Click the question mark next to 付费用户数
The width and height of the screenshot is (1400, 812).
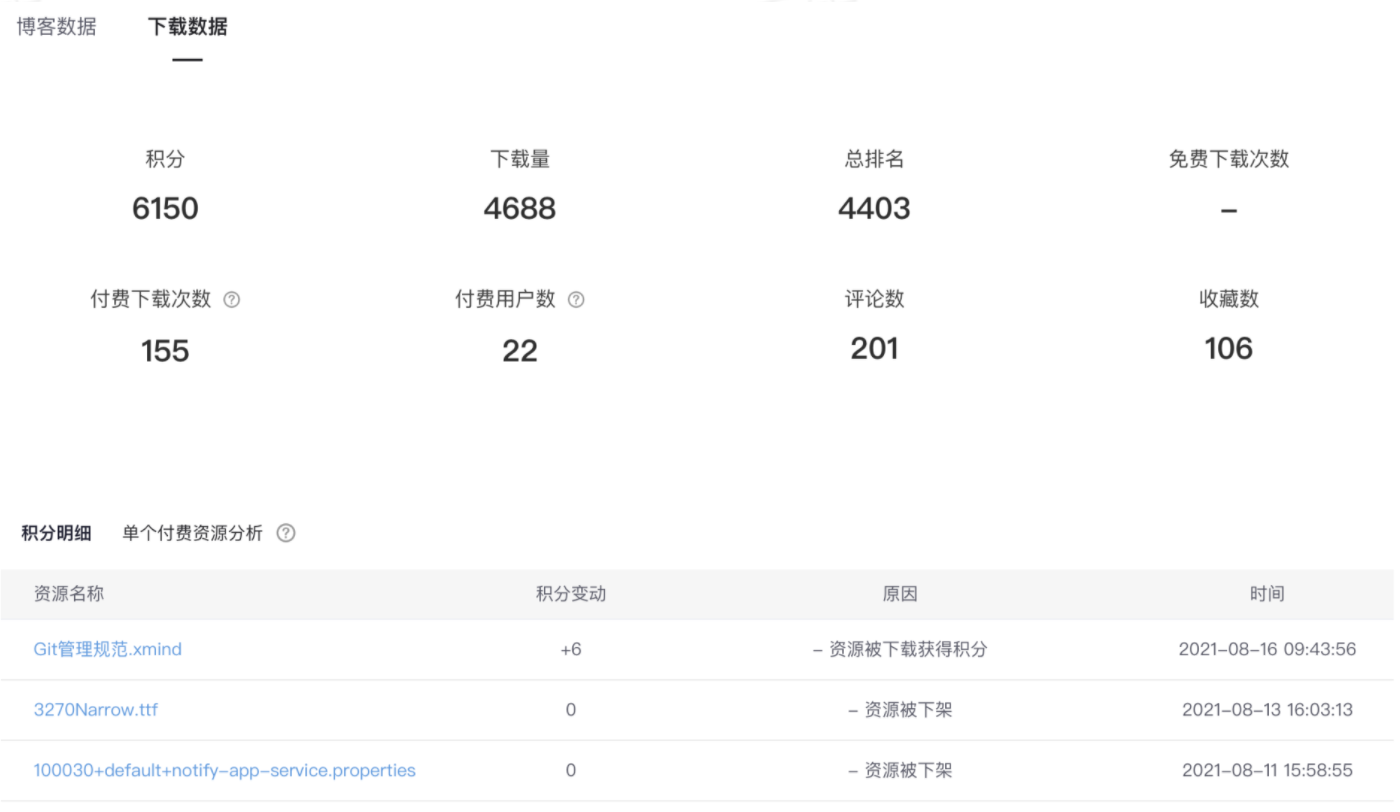[x=576, y=299]
